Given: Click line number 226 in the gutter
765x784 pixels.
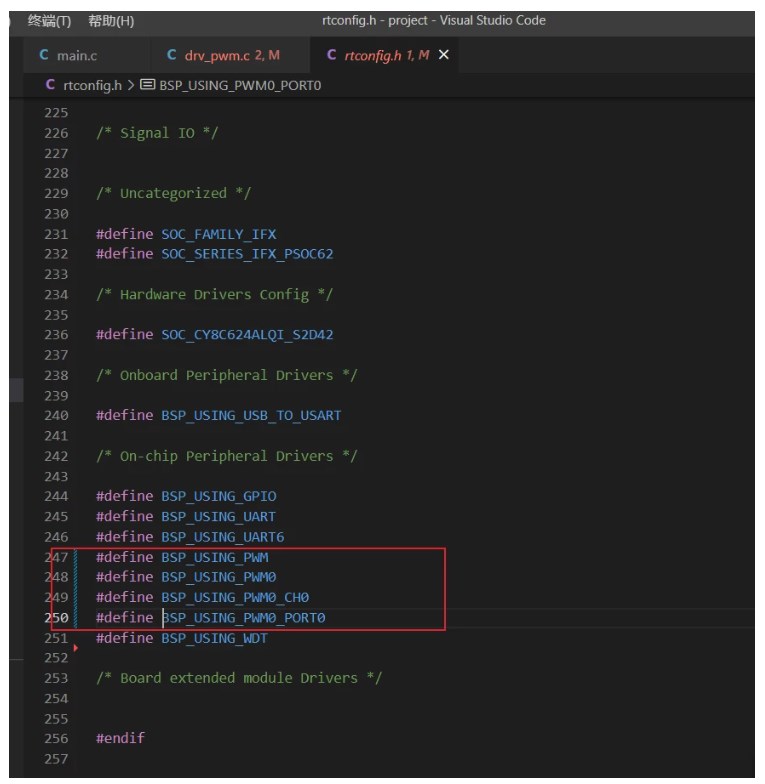Looking at the screenshot, I should [56, 133].
